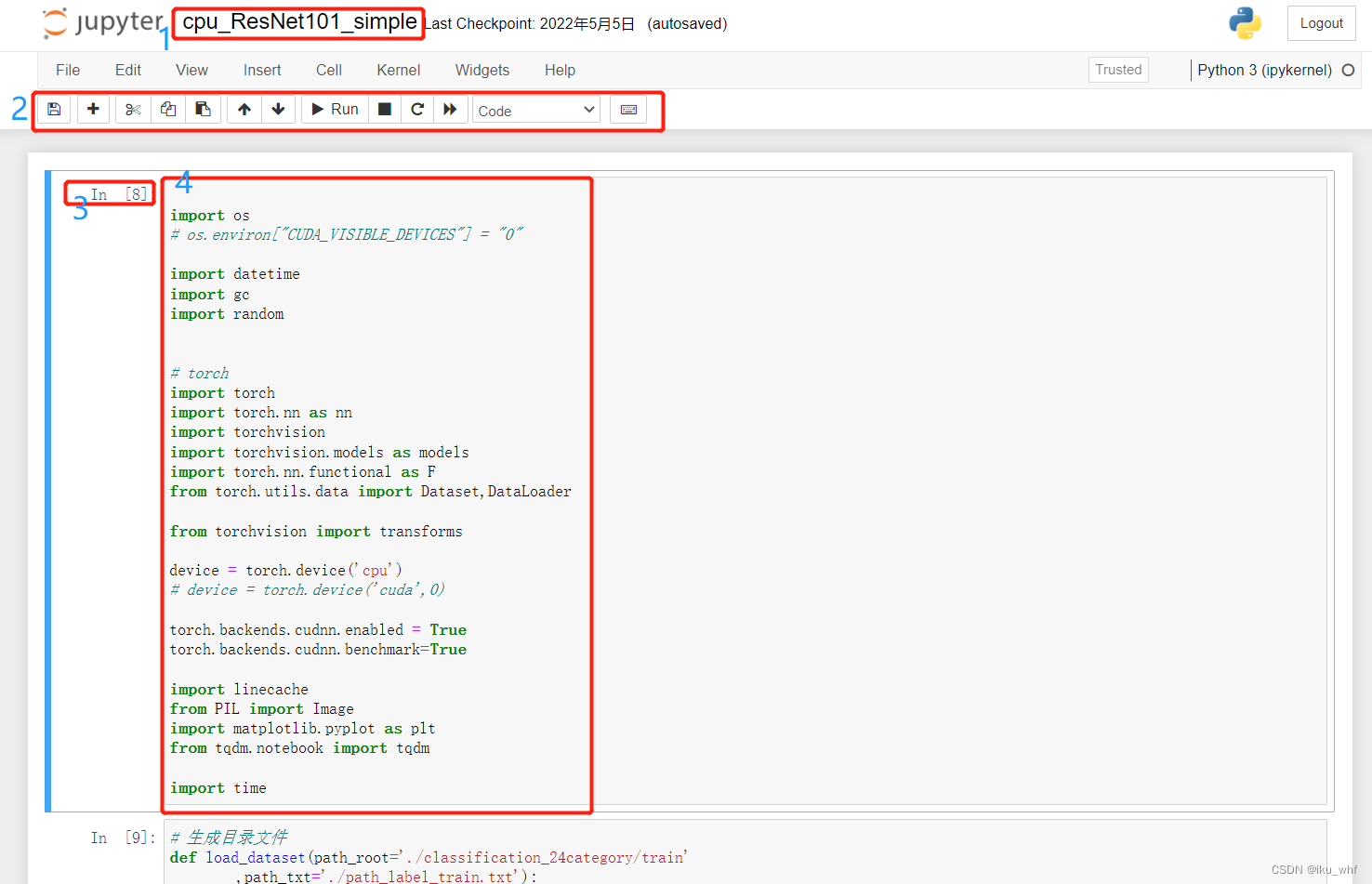Click the '# torch' comment line

199,374
